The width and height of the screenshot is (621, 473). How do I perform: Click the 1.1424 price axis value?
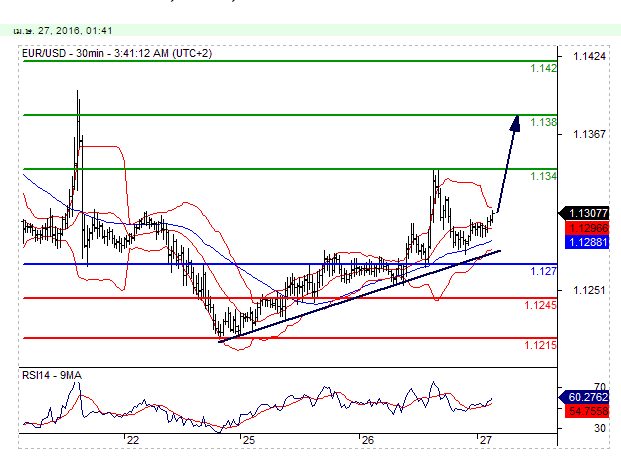(589, 56)
